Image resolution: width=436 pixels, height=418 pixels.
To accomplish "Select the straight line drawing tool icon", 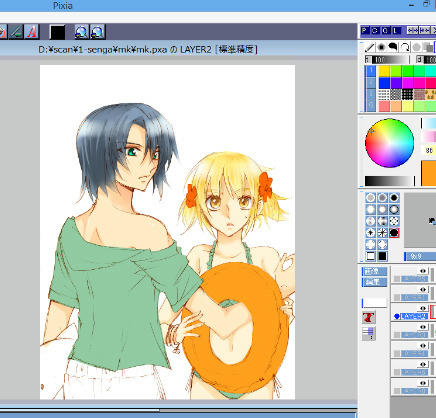I will (x=16, y=32).
